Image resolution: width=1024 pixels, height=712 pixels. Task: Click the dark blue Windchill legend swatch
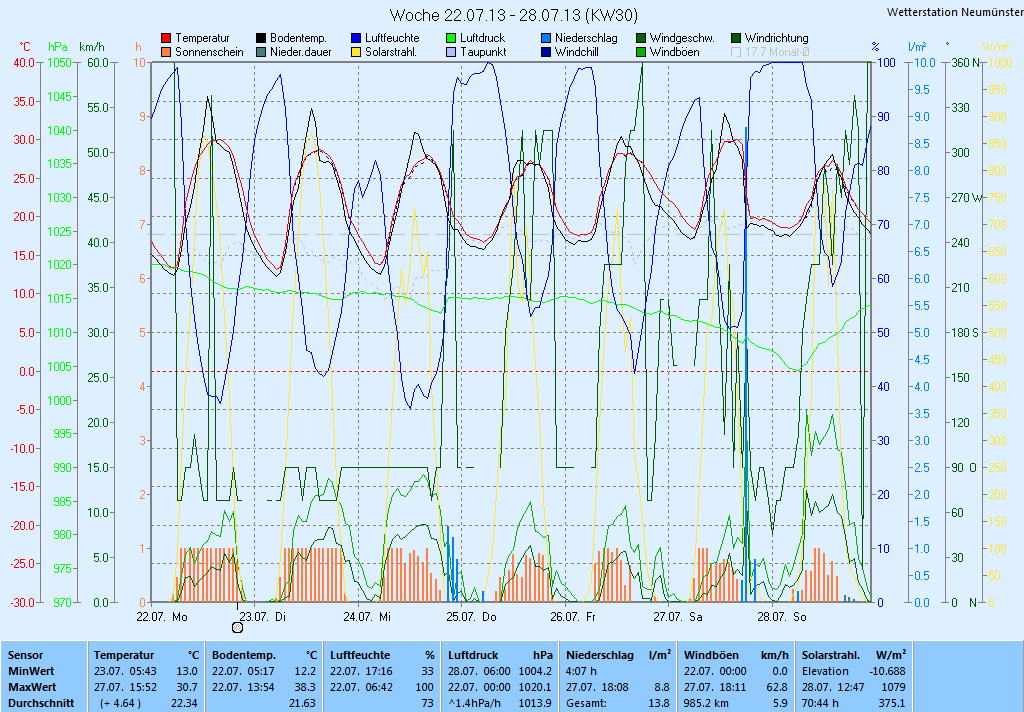coord(546,52)
